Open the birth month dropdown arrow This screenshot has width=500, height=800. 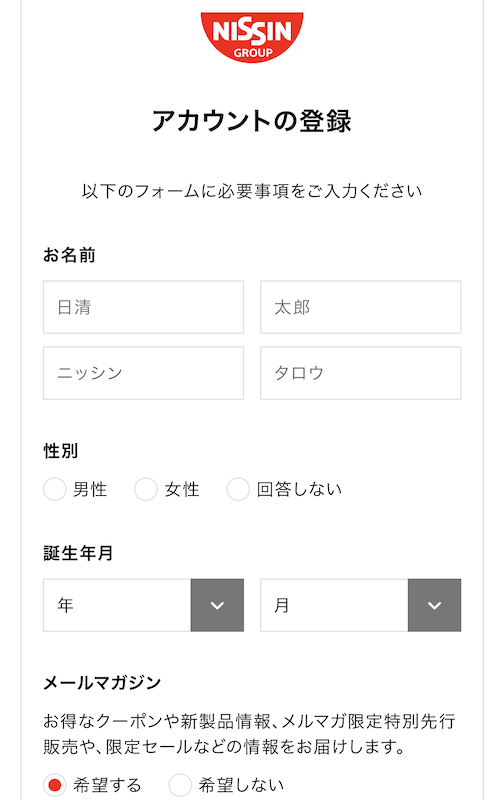(x=434, y=605)
